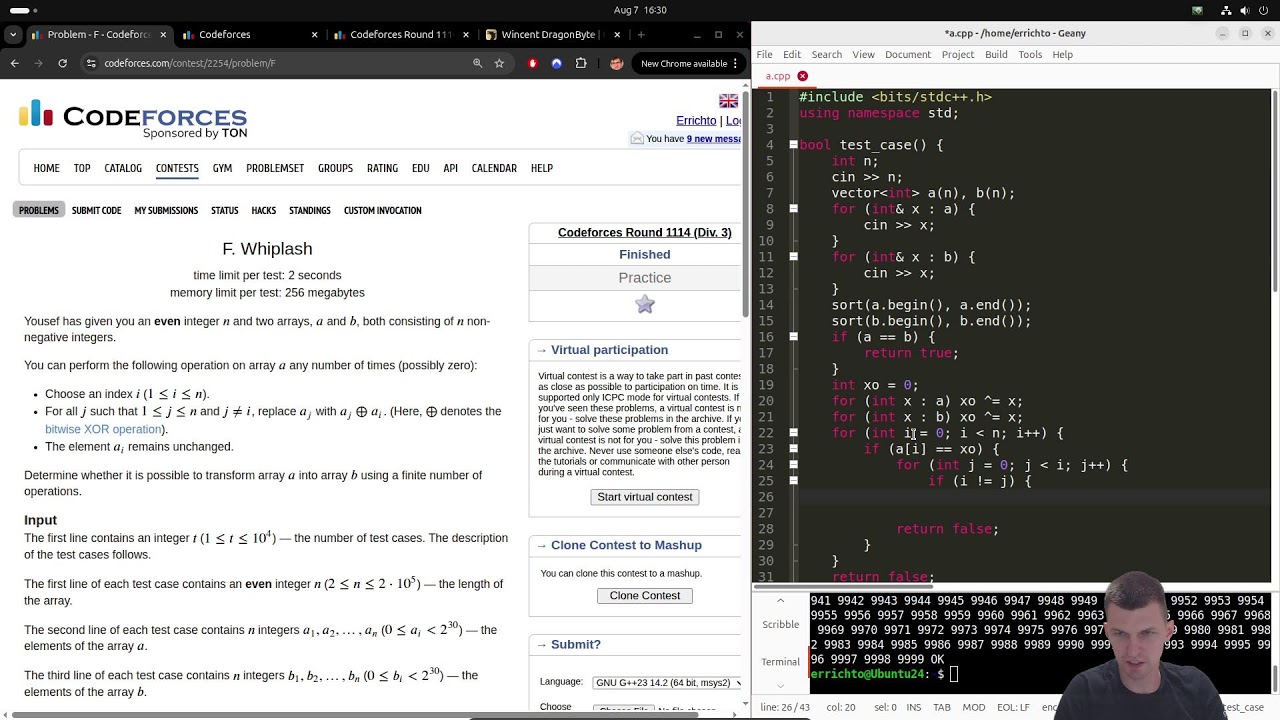Open the Language compiler dropdown
The height and width of the screenshot is (720, 1280).
(x=667, y=683)
